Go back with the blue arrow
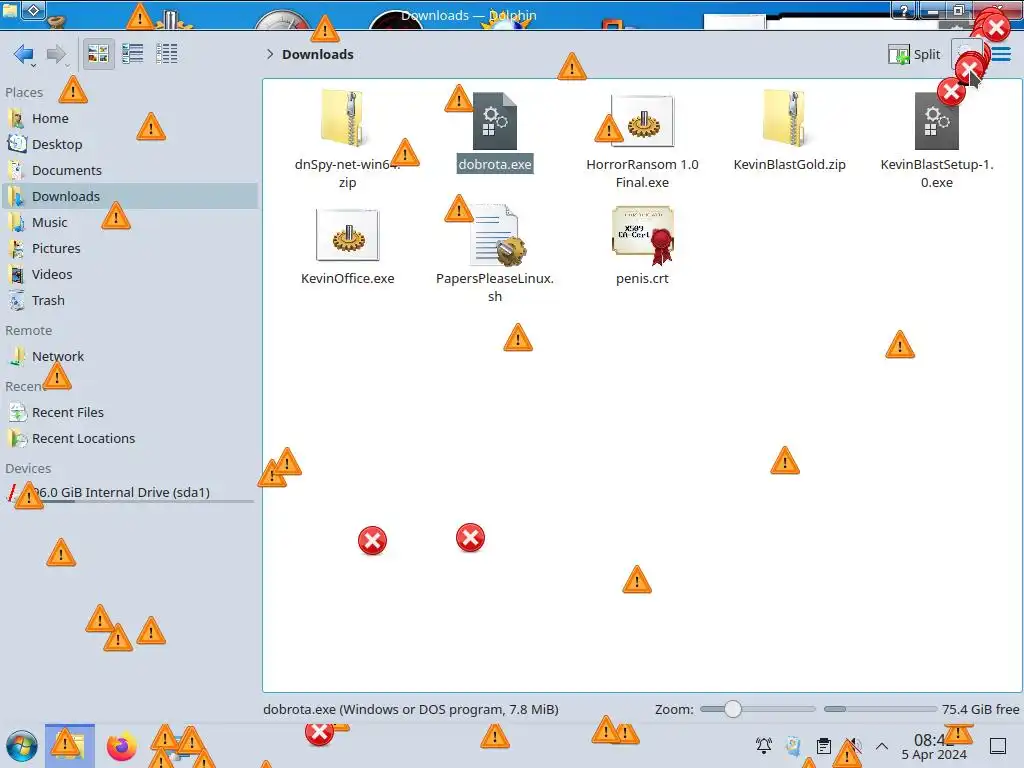The width and height of the screenshot is (1024, 768). point(24,54)
